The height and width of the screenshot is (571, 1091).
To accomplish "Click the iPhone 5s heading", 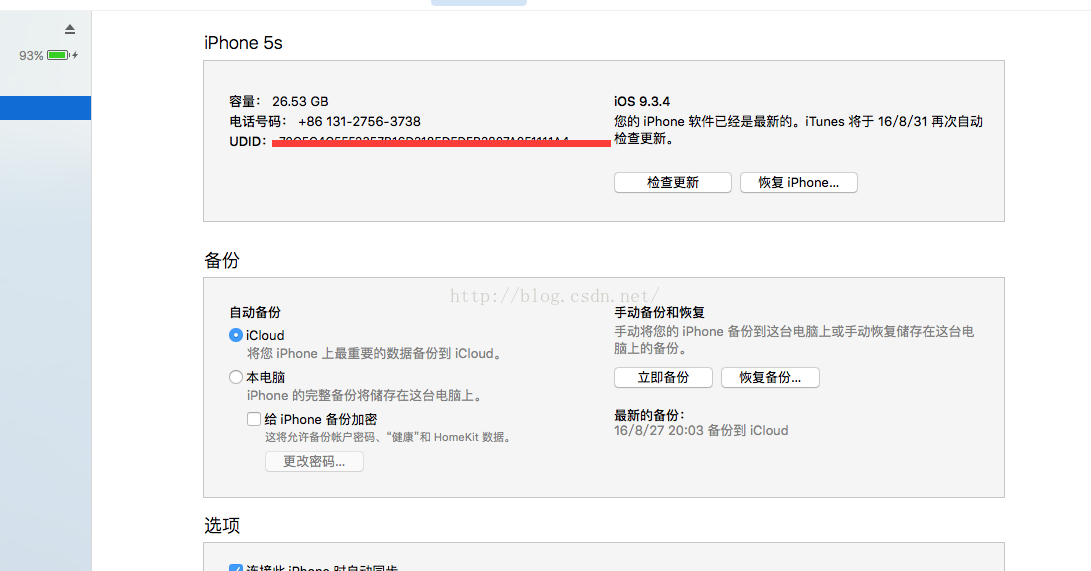I will tap(243, 43).
